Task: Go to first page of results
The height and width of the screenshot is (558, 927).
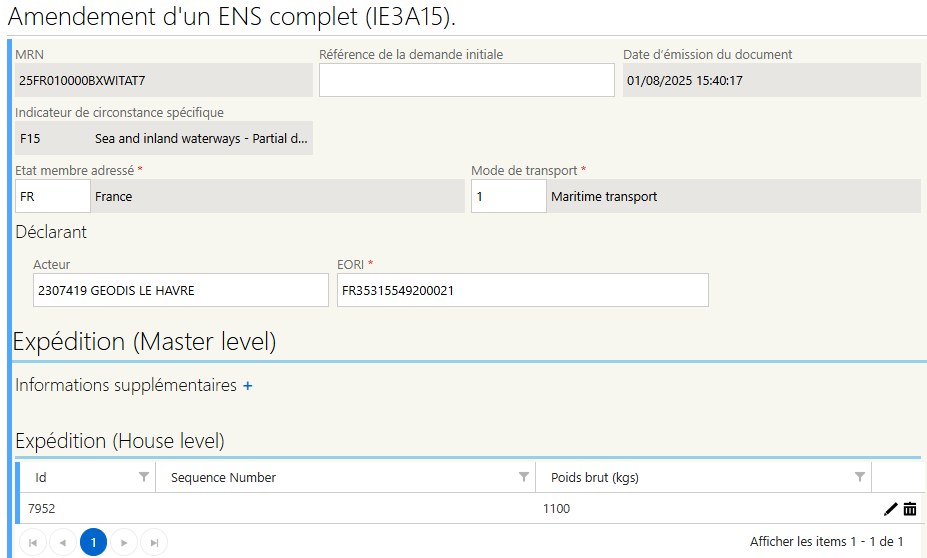Action: point(33,542)
